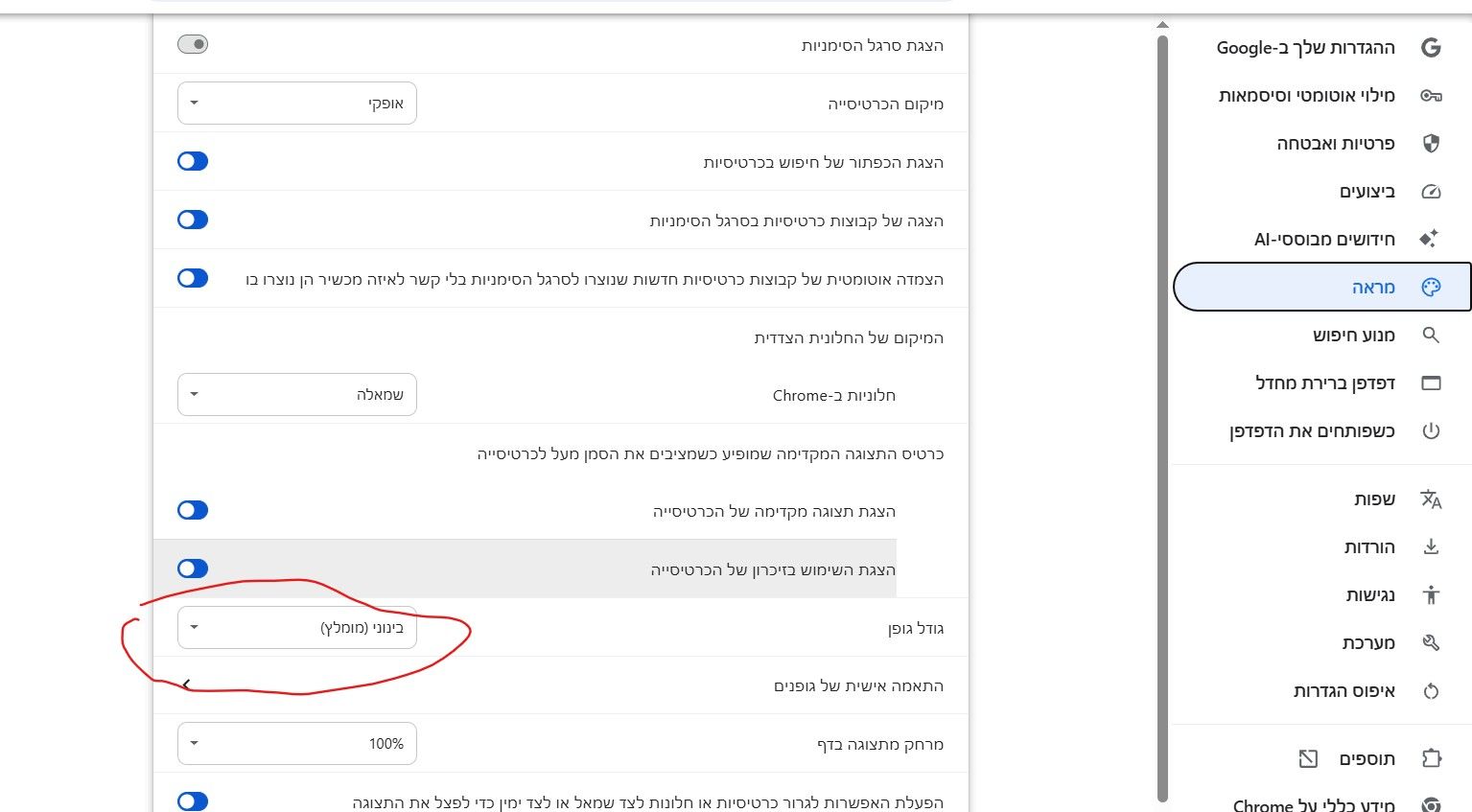The height and width of the screenshot is (812, 1472).
Task: Click the speedometer performance icon
Action: pos(1431,191)
